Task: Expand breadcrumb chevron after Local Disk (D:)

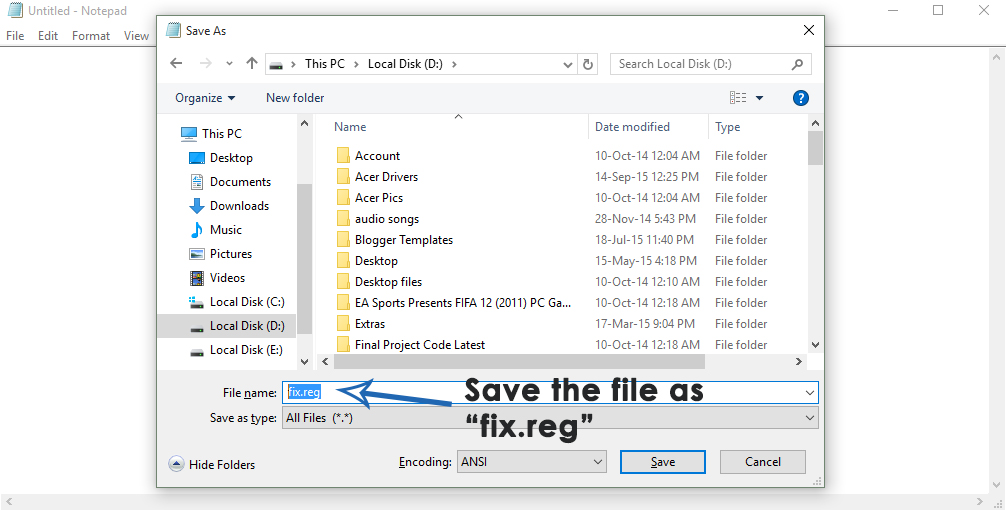Action: point(455,64)
